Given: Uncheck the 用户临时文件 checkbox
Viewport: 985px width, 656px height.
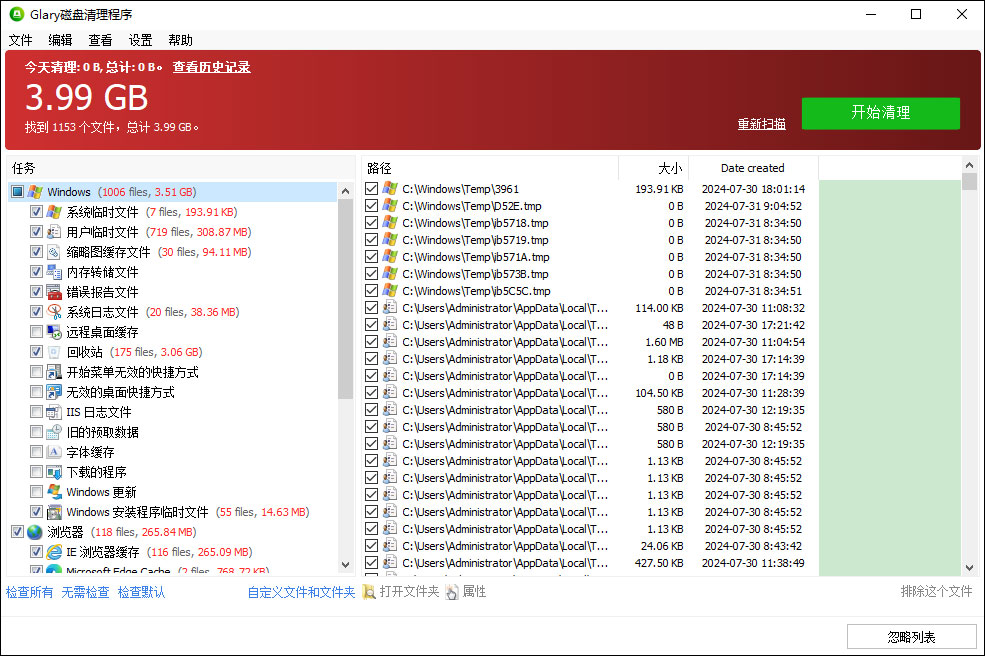Looking at the screenshot, I should [x=36, y=232].
